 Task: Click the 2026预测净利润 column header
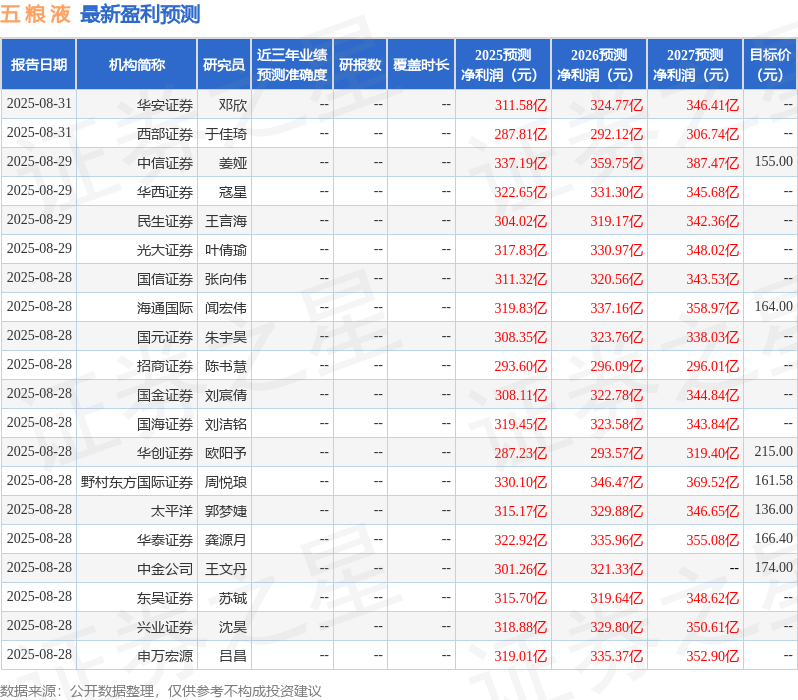tap(599, 65)
